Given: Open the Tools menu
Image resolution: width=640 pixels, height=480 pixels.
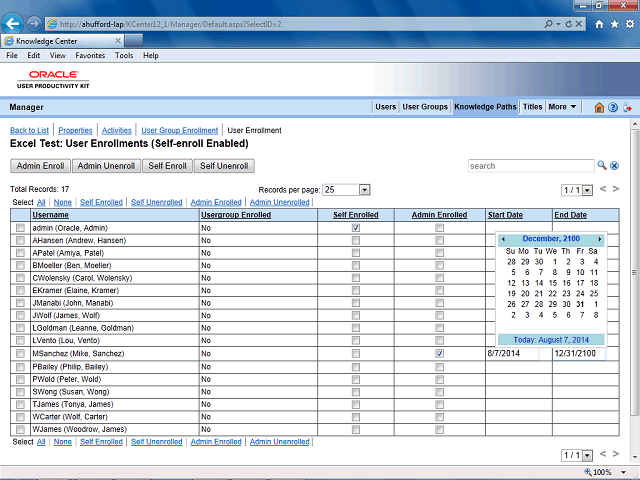Looking at the screenshot, I should tap(124, 56).
